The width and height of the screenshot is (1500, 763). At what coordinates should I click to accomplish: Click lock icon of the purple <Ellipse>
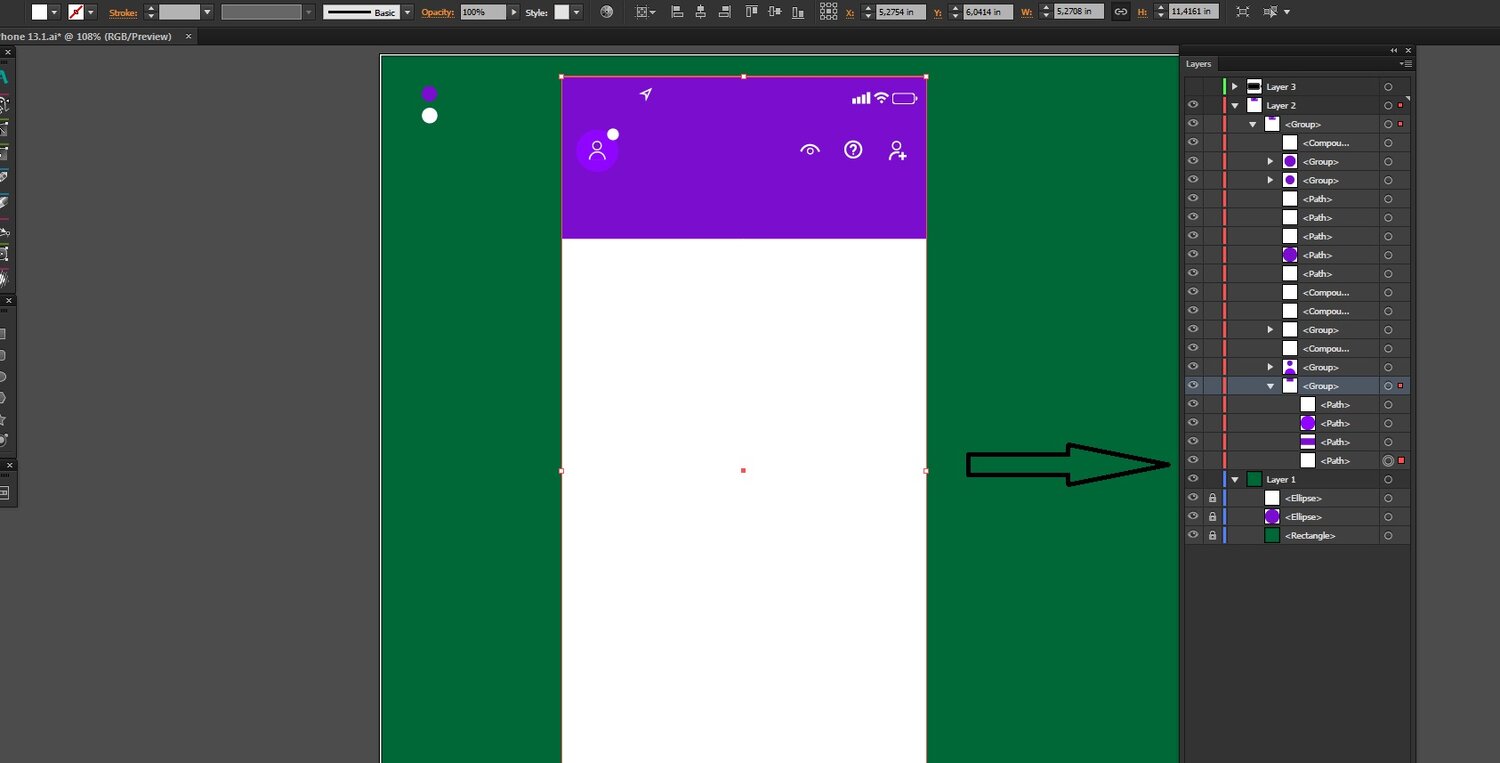point(1212,517)
